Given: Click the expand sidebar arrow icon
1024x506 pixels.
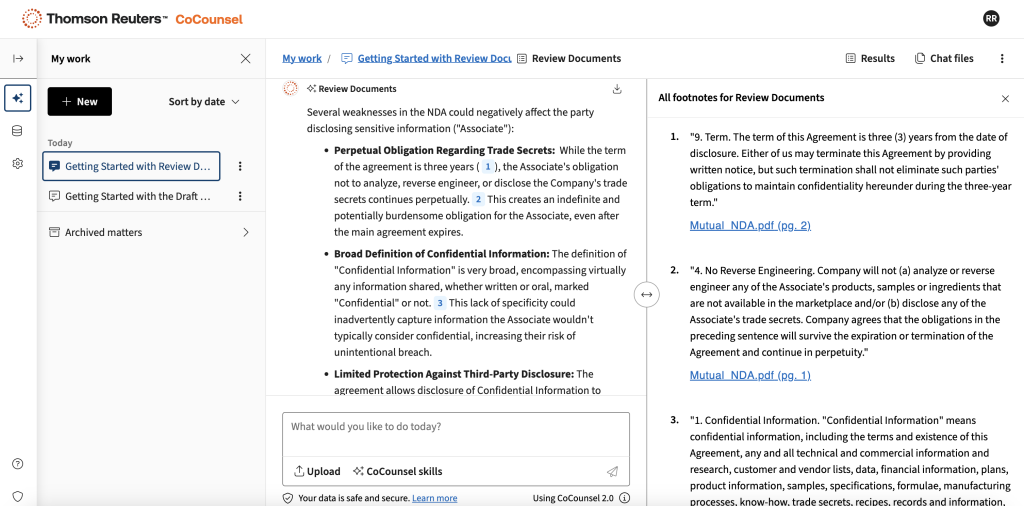Looking at the screenshot, I should (x=18, y=59).
